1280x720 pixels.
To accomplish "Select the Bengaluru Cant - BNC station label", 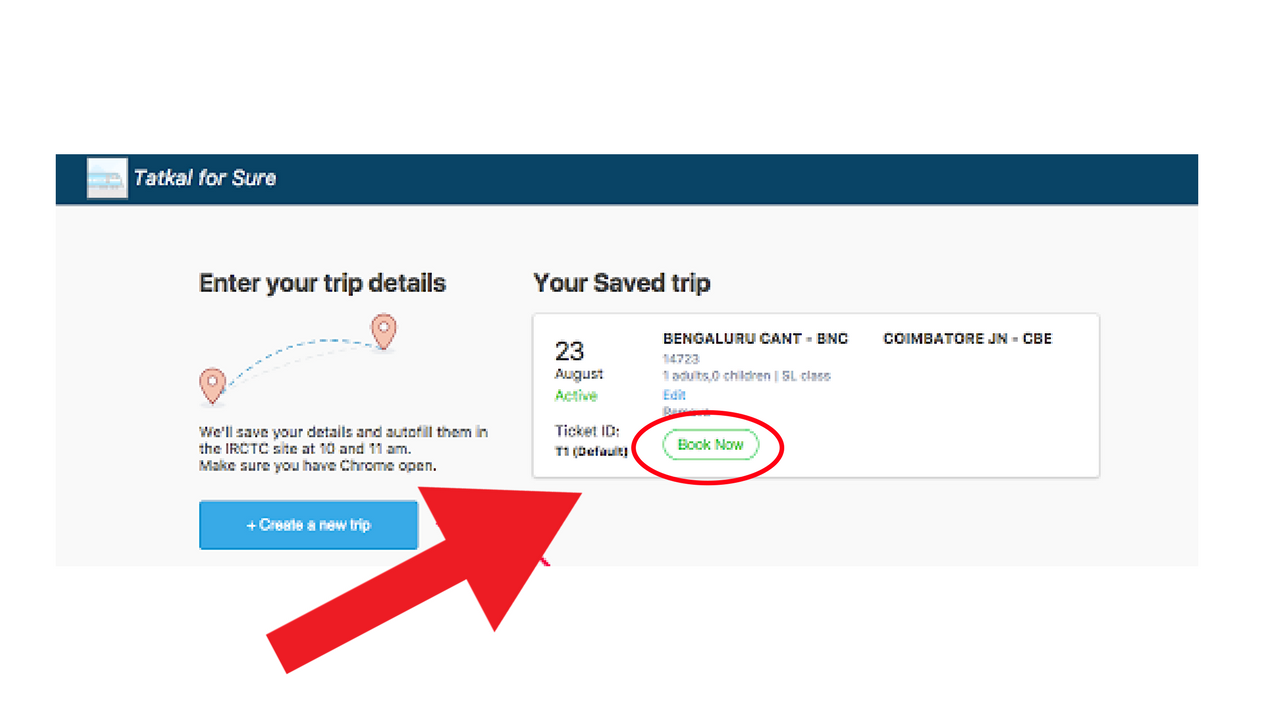I will pyautogui.click(x=755, y=339).
